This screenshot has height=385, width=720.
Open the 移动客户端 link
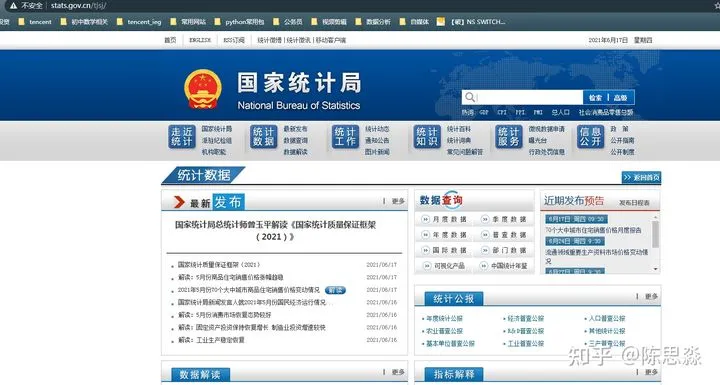(x=331, y=40)
